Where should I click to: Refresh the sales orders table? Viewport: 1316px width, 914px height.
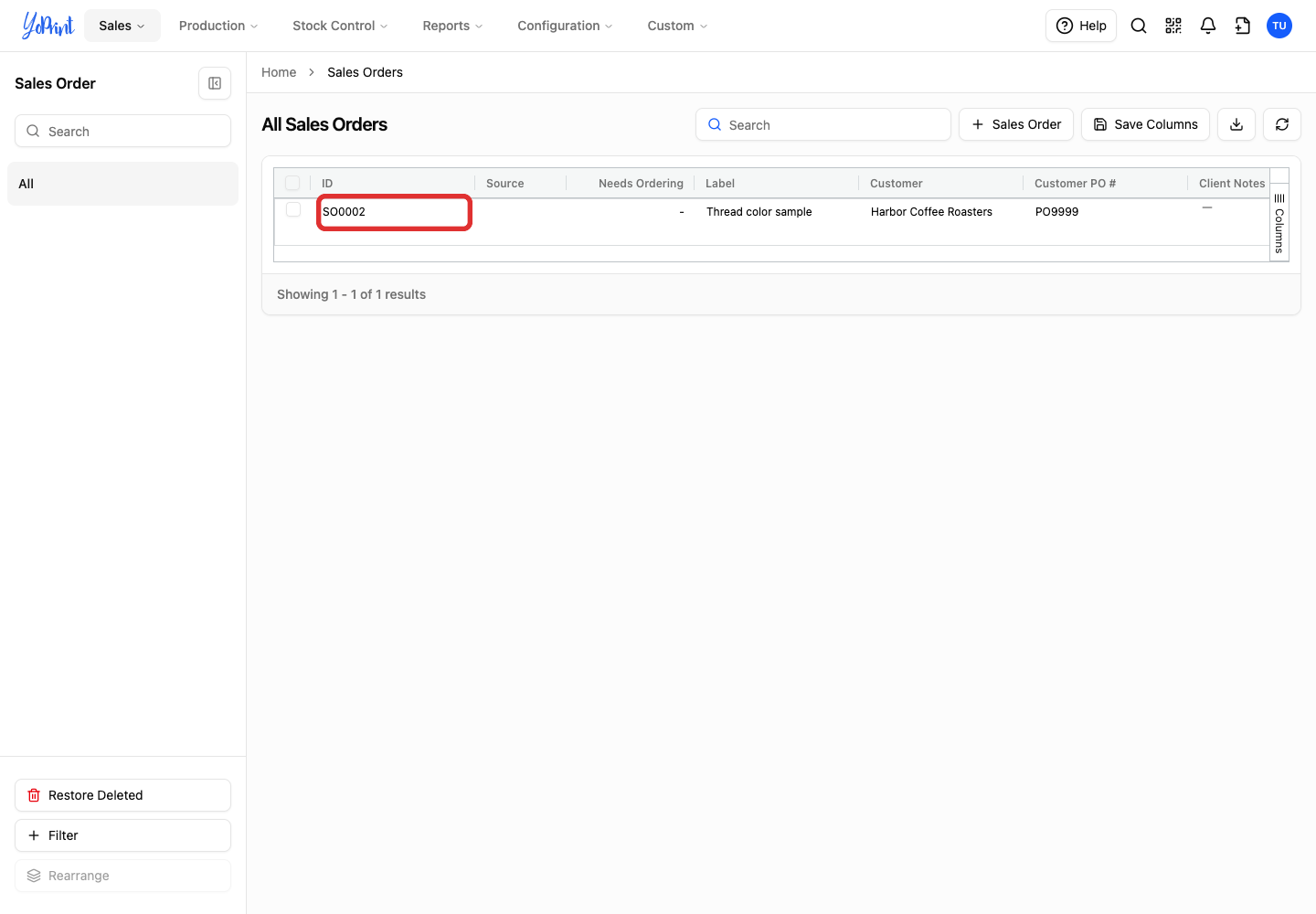1282,124
